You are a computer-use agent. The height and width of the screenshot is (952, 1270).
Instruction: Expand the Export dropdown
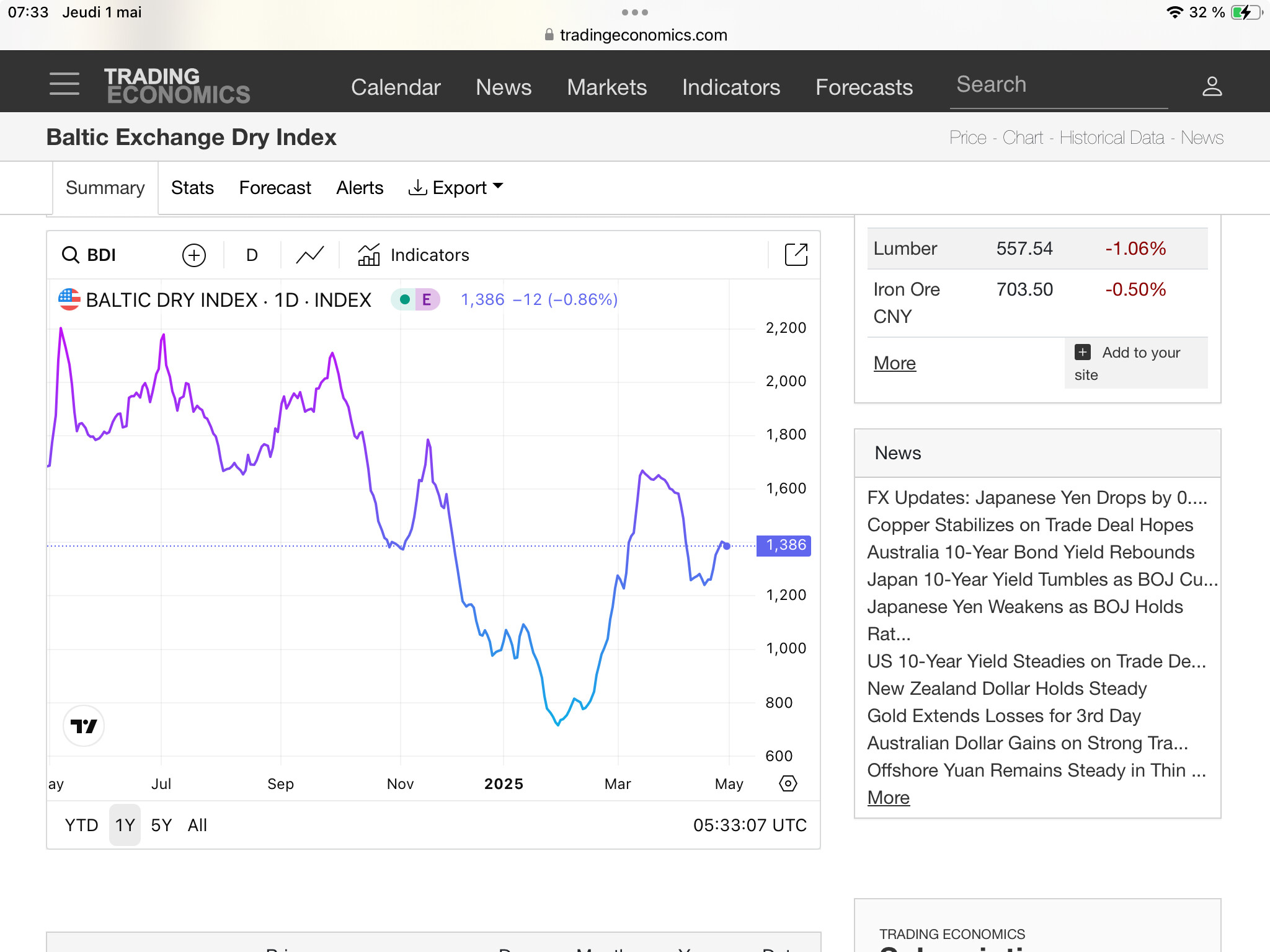click(456, 187)
